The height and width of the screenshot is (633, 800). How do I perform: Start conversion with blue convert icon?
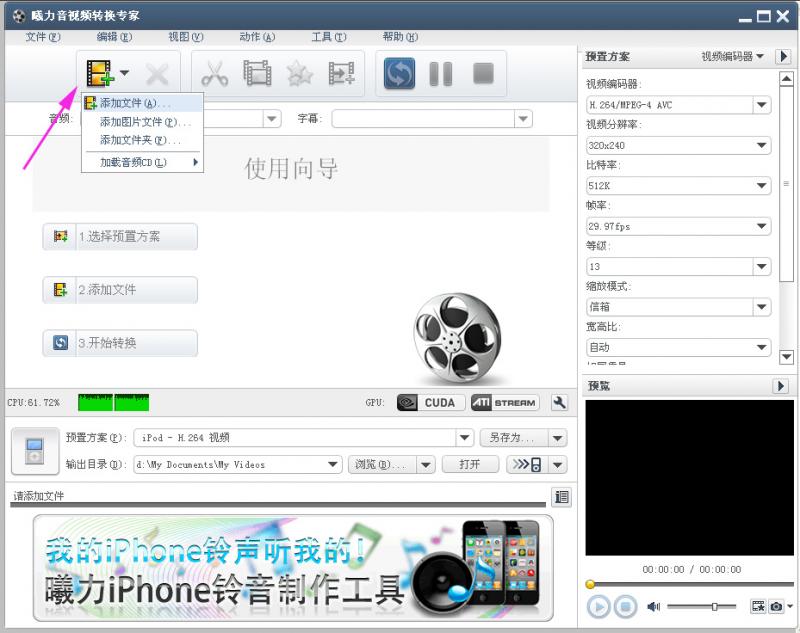click(399, 73)
